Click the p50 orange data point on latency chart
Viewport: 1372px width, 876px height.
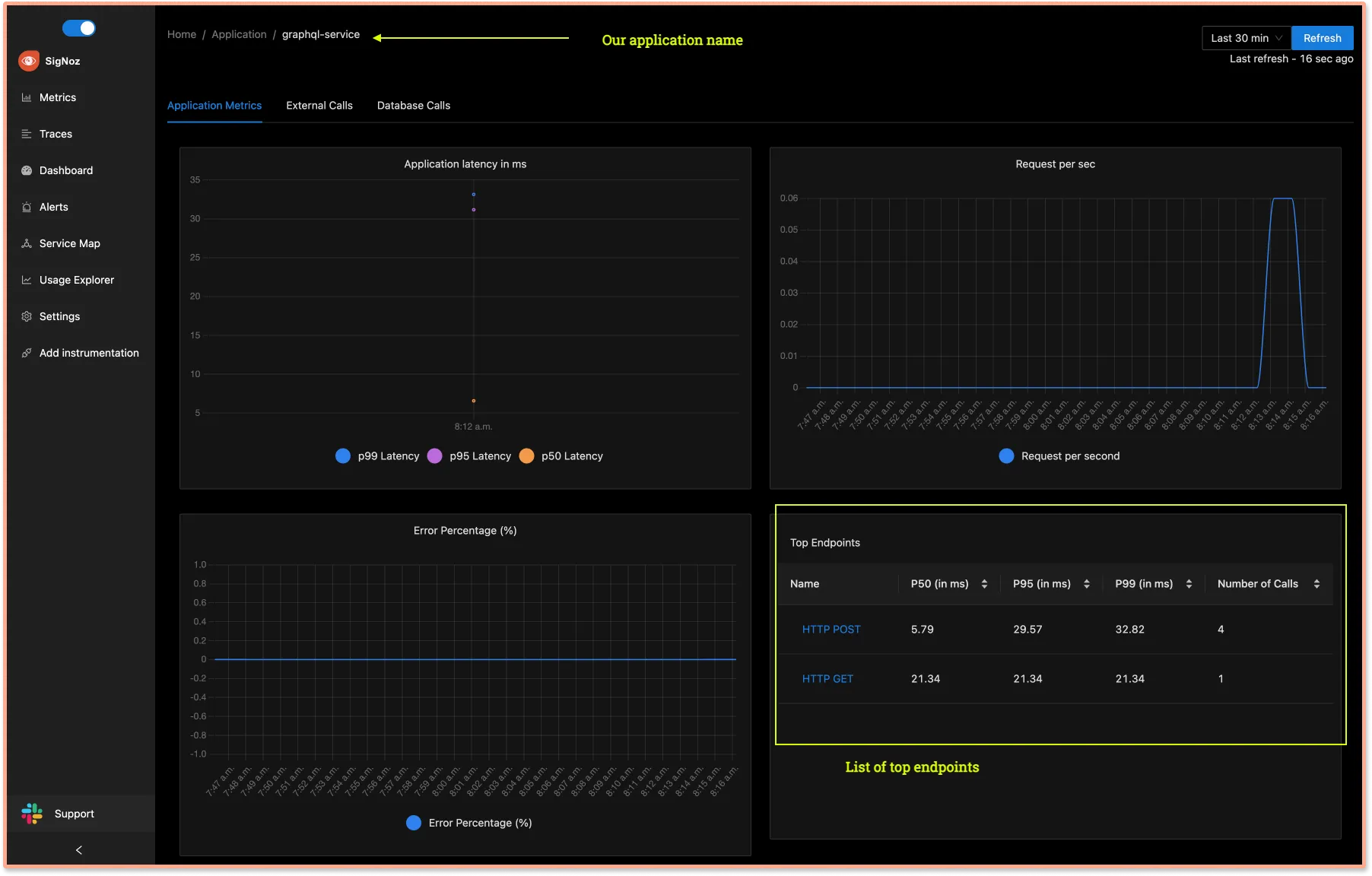[x=474, y=401]
